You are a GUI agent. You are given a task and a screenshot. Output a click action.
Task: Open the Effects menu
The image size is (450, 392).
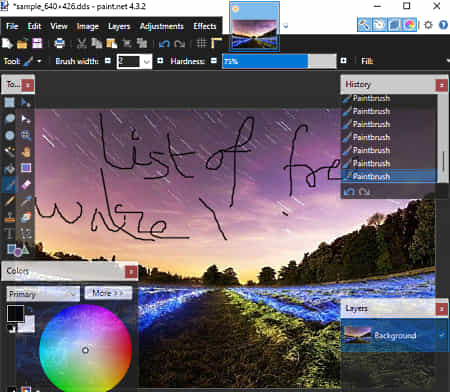coord(205,26)
